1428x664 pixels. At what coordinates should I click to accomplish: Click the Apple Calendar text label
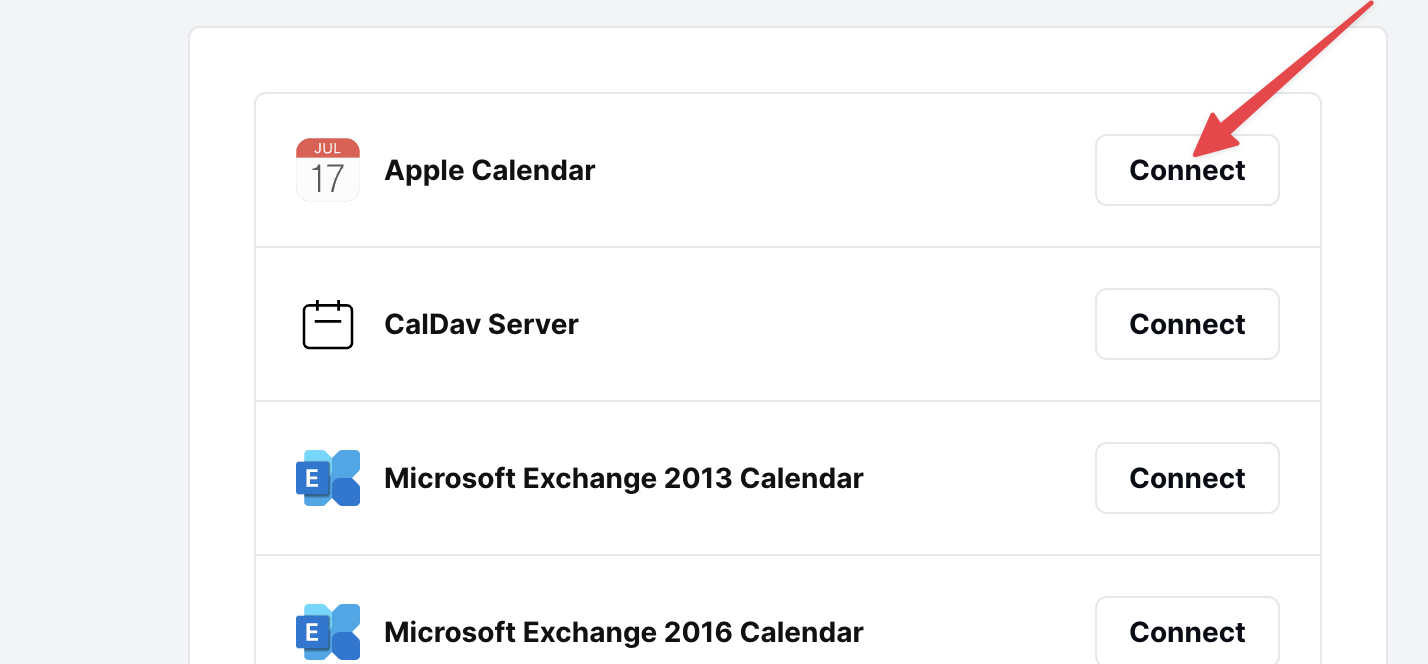[x=489, y=169]
